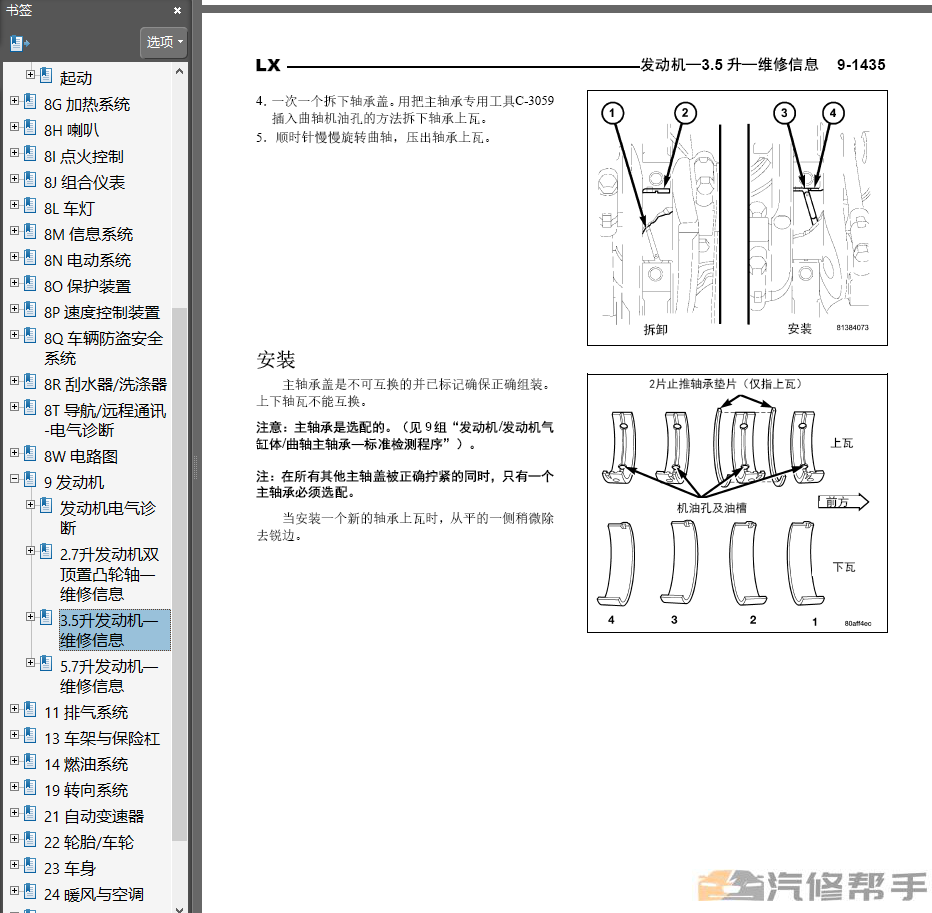This screenshot has height=913, width=932.
Task: Jump to 8W 电路图 bookmark
Action: [x=81, y=456]
